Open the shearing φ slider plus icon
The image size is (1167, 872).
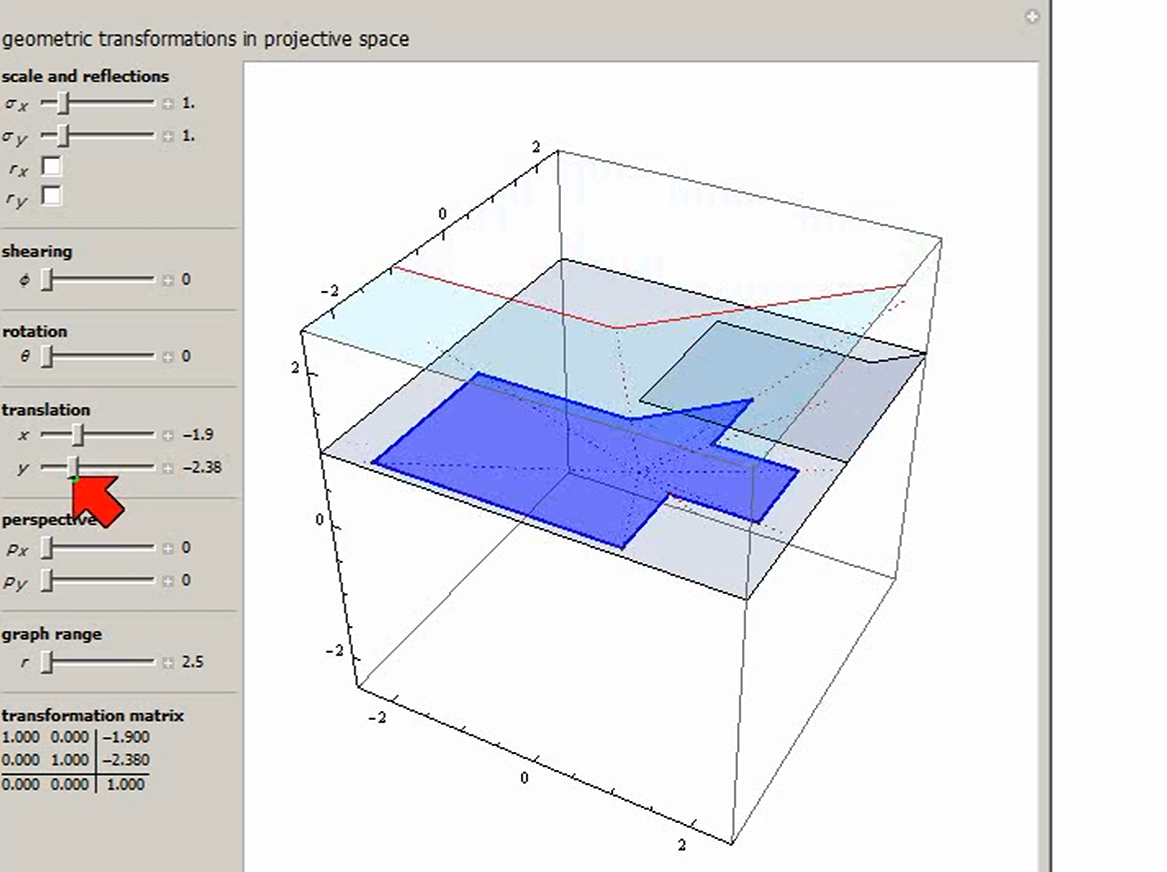click(168, 280)
